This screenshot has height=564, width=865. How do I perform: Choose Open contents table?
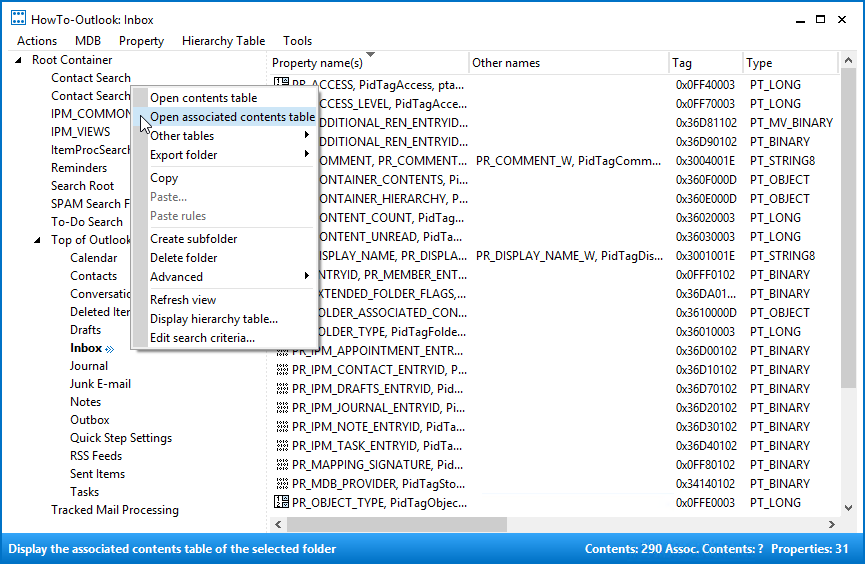click(225, 98)
